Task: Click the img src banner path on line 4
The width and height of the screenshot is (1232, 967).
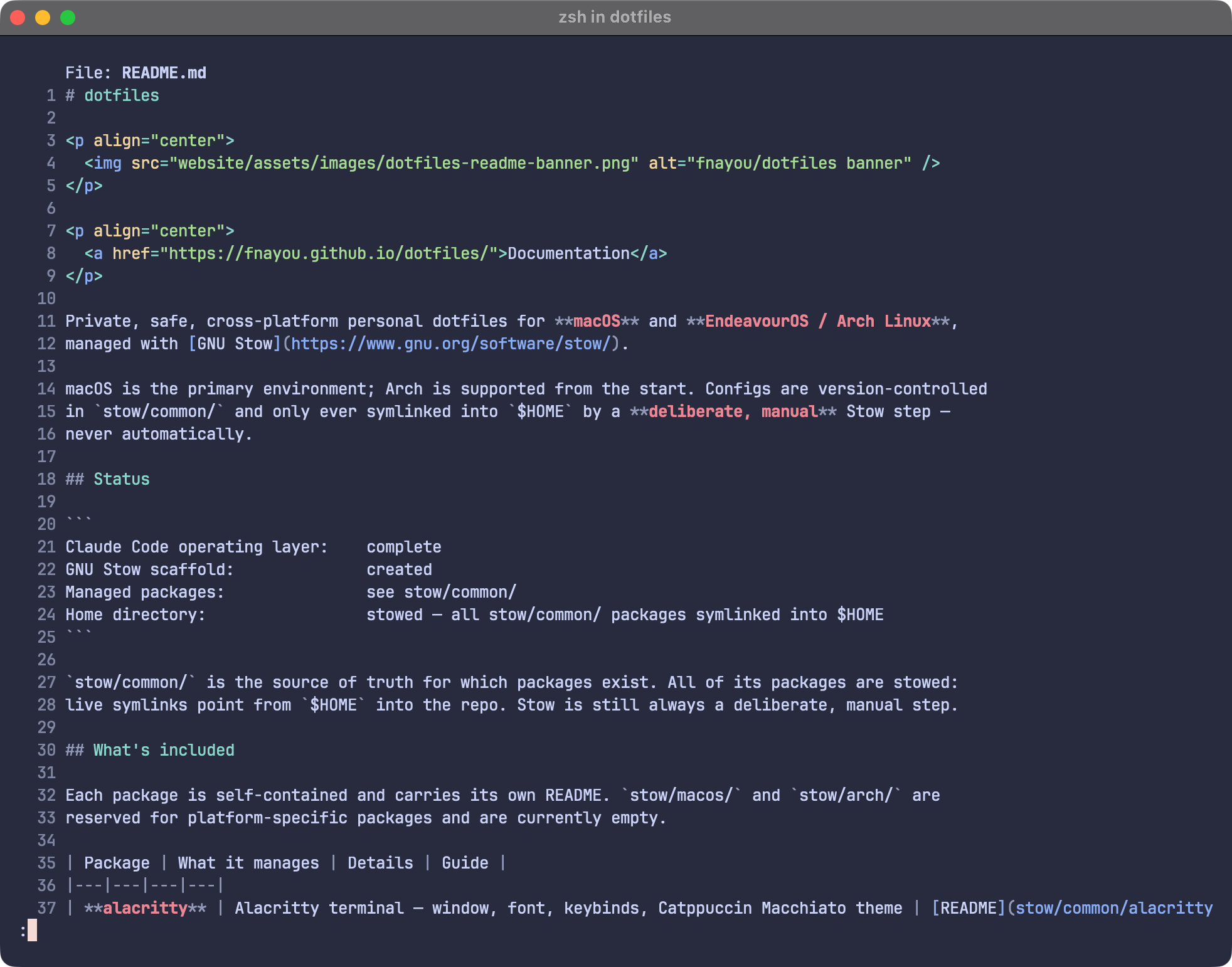Action: pyautogui.click(x=404, y=163)
